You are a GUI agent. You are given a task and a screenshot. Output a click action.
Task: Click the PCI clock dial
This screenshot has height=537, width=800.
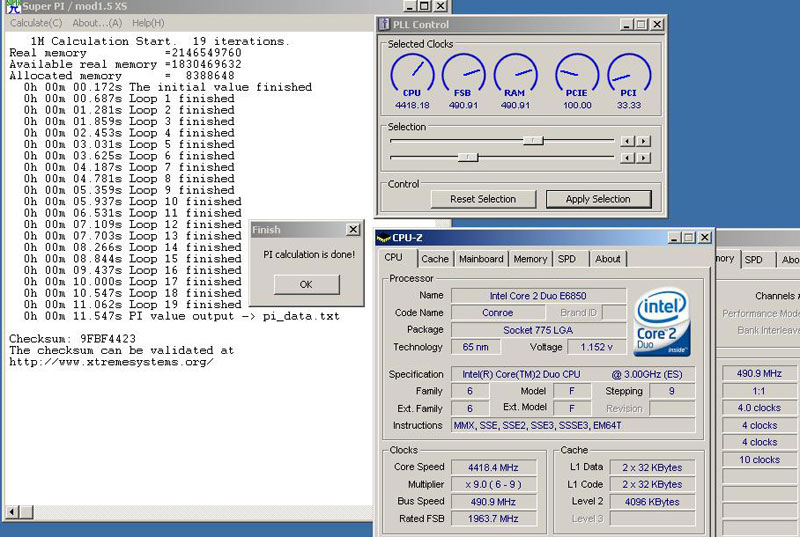click(629, 74)
